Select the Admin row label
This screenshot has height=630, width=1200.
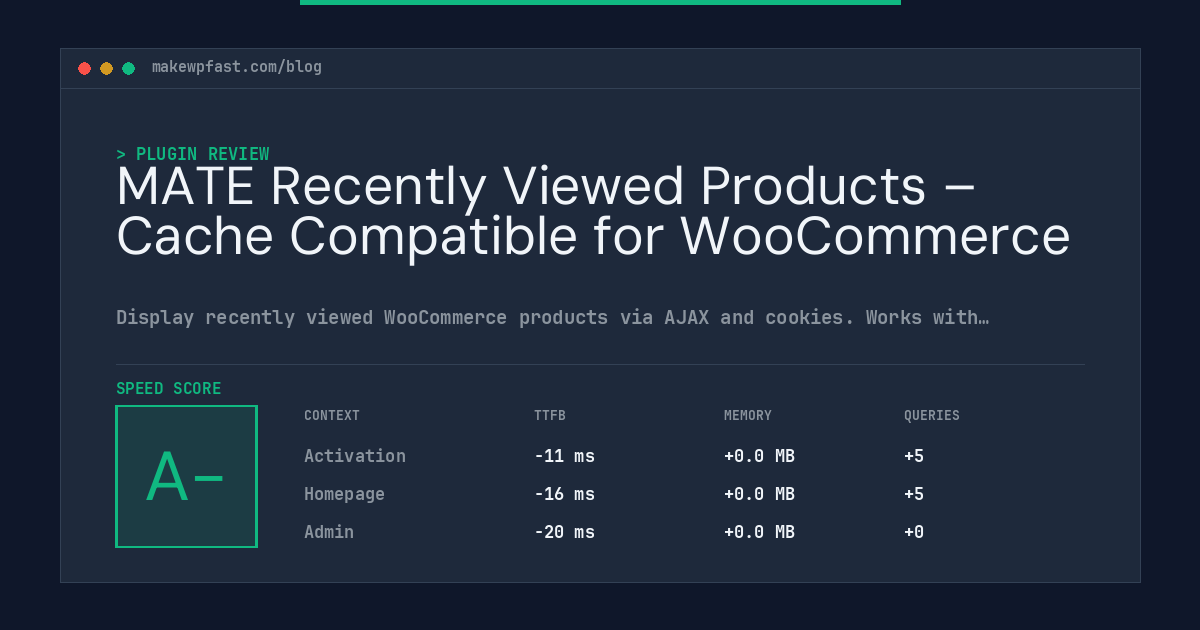point(329,532)
